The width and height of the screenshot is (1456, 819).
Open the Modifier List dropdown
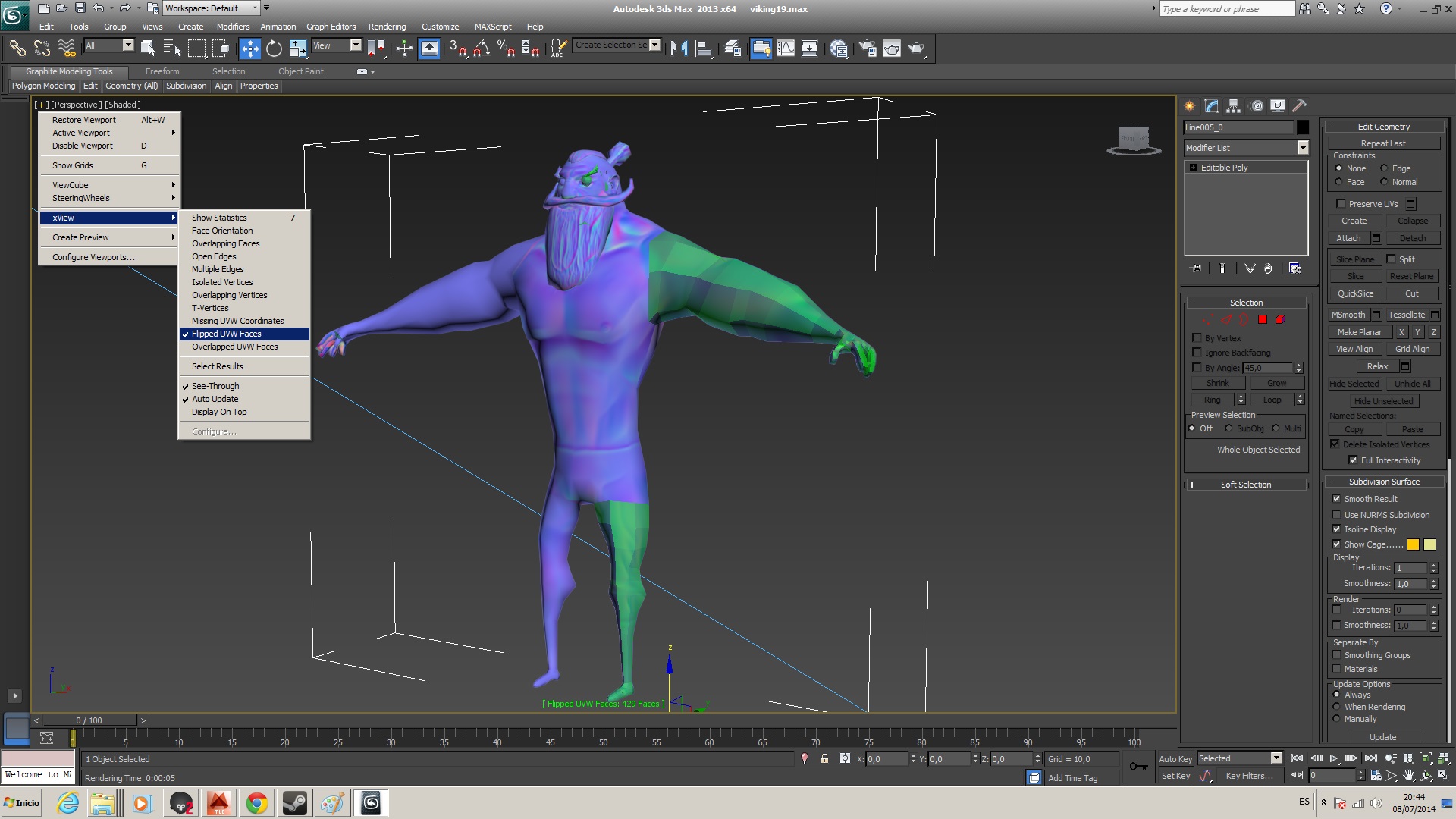pyautogui.click(x=1302, y=148)
